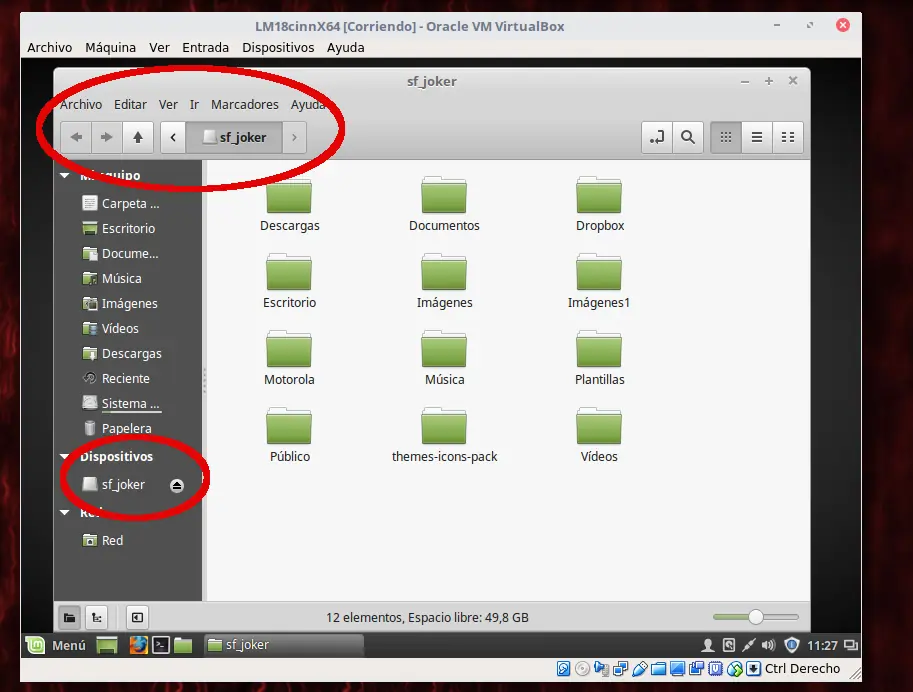The width and height of the screenshot is (913, 692).
Task: Show places in the sidebar
Action: (x=69, y=617)
